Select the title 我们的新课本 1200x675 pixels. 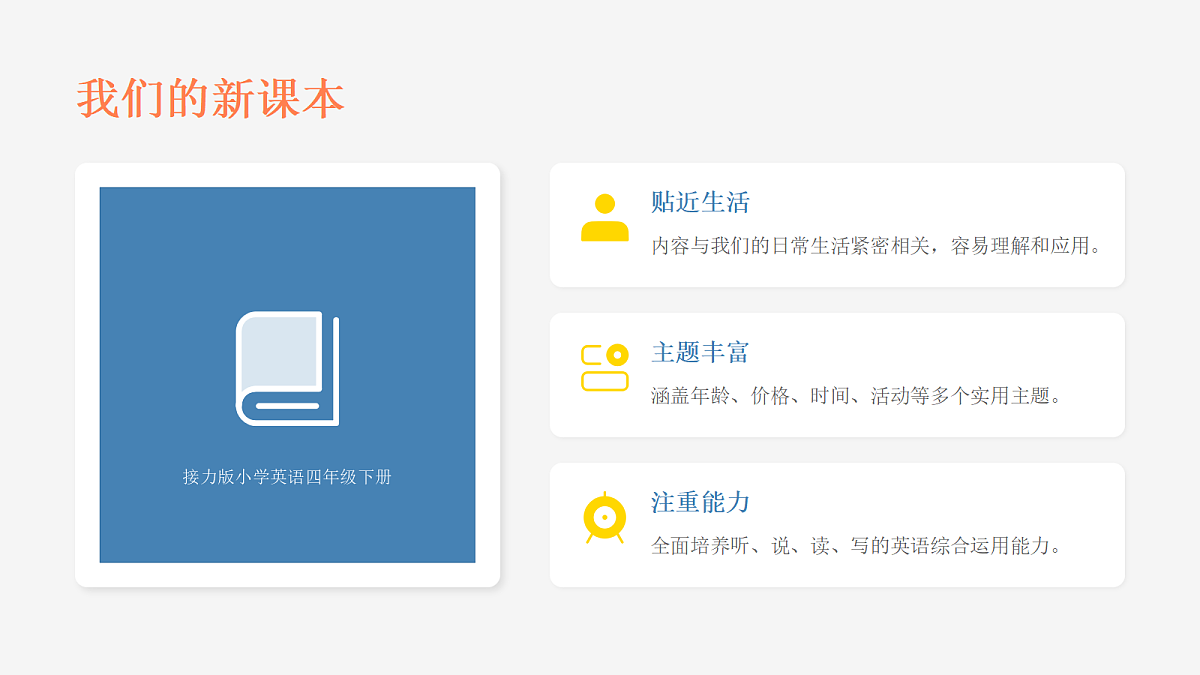pyautogui.click(x=211, y=99)
